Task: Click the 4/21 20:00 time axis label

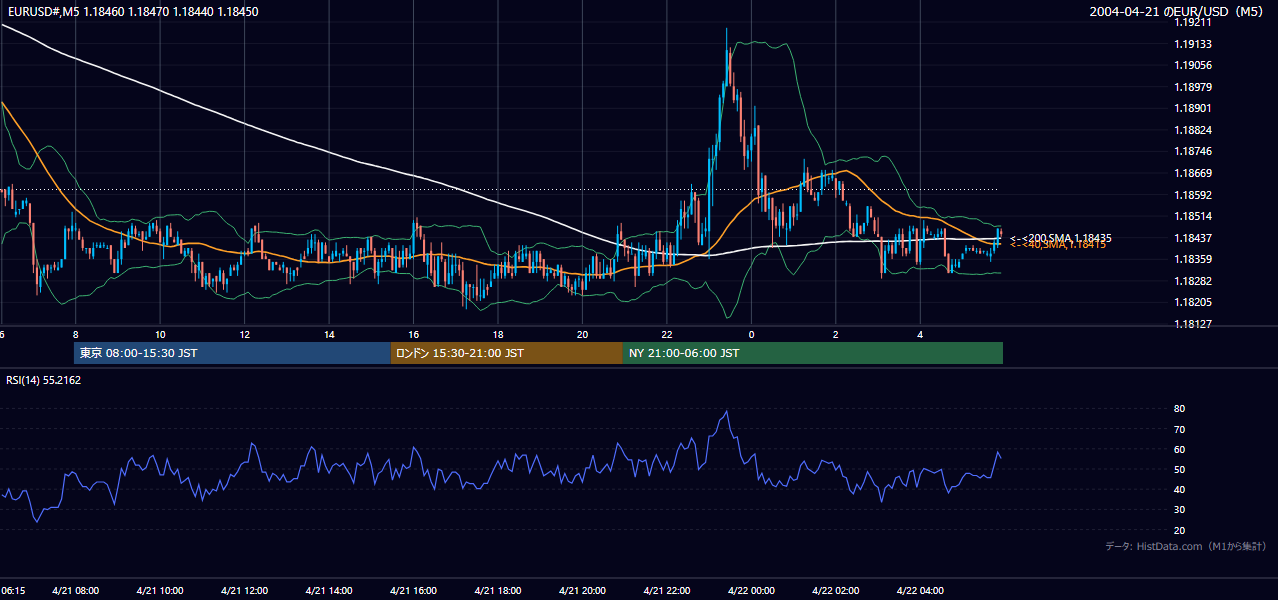Action: 582,590
